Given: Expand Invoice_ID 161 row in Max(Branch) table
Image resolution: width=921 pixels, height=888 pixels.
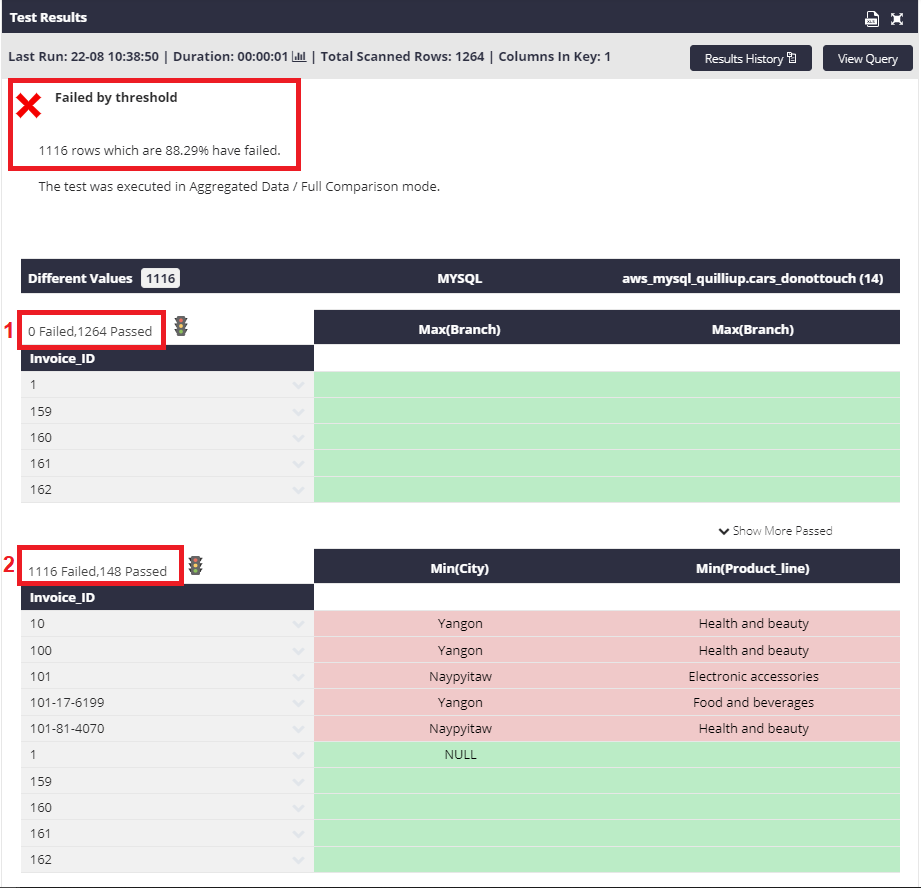Looking at the screenshot, I should click(x=298, y=465).
